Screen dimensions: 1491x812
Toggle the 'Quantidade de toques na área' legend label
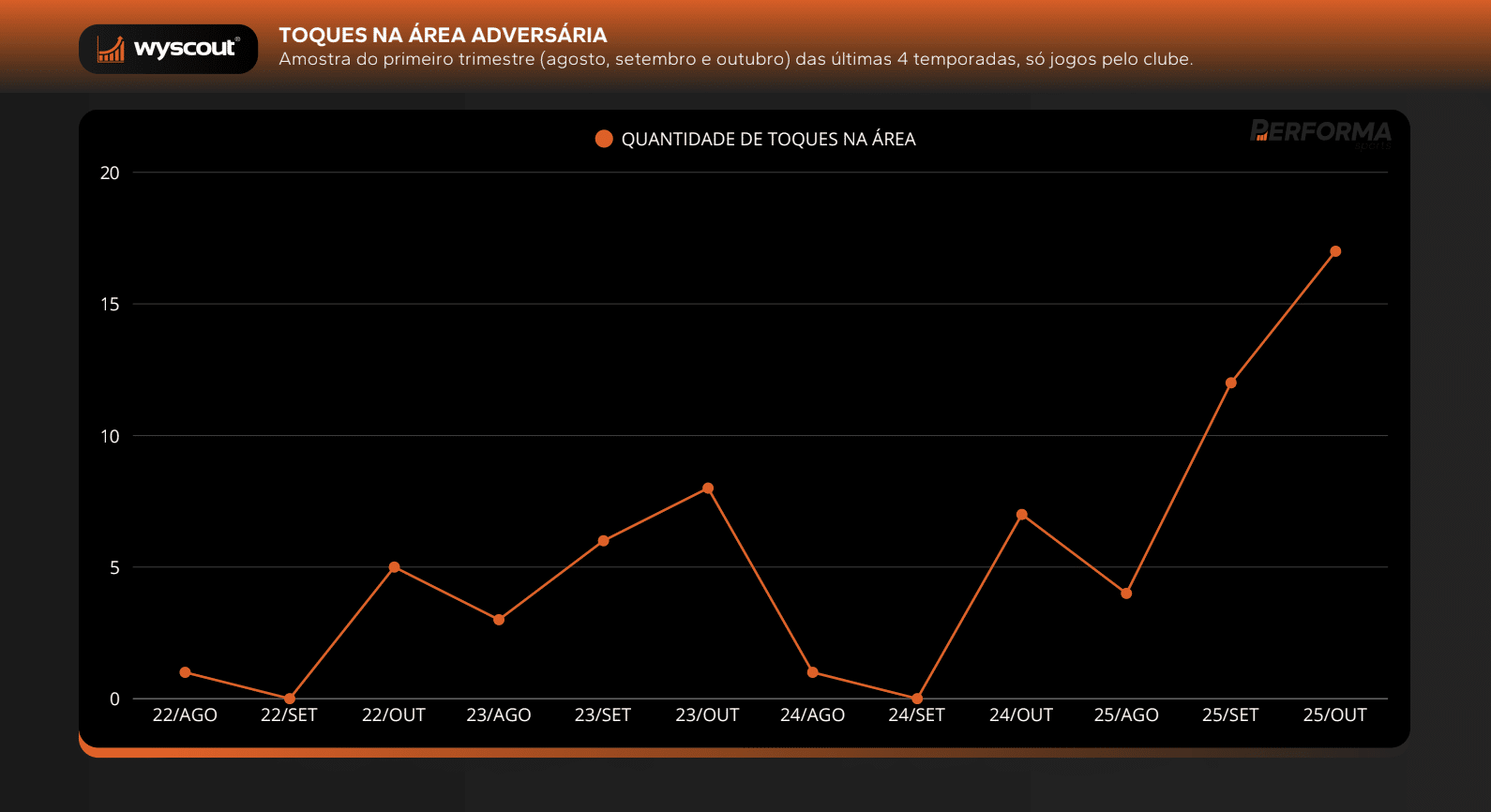pyautogui.click(x=768, y=140)
